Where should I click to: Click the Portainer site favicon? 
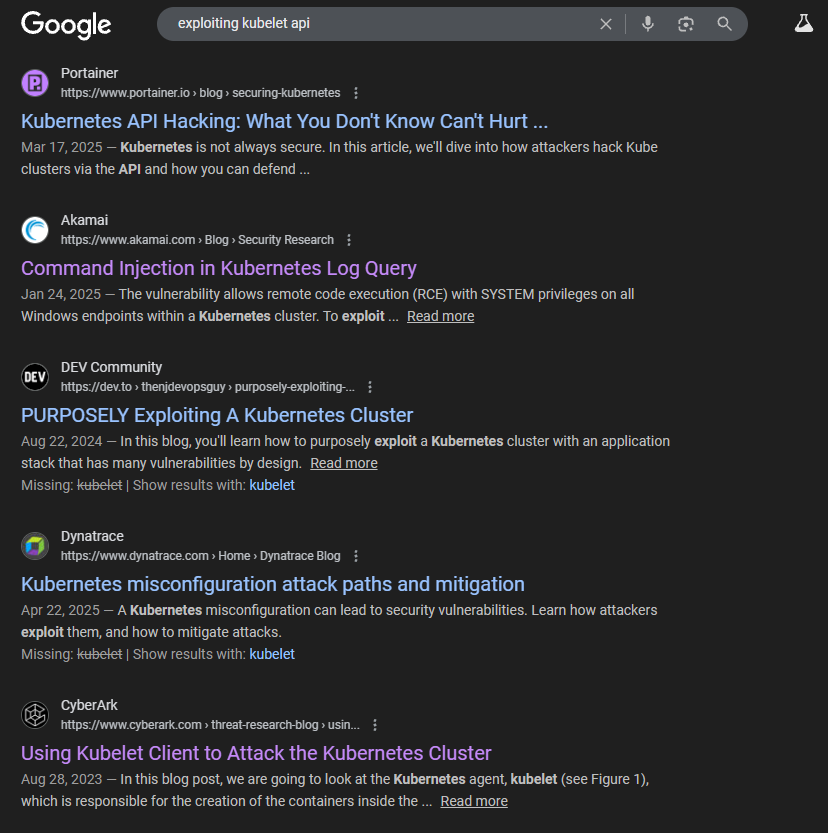(35, 83)
